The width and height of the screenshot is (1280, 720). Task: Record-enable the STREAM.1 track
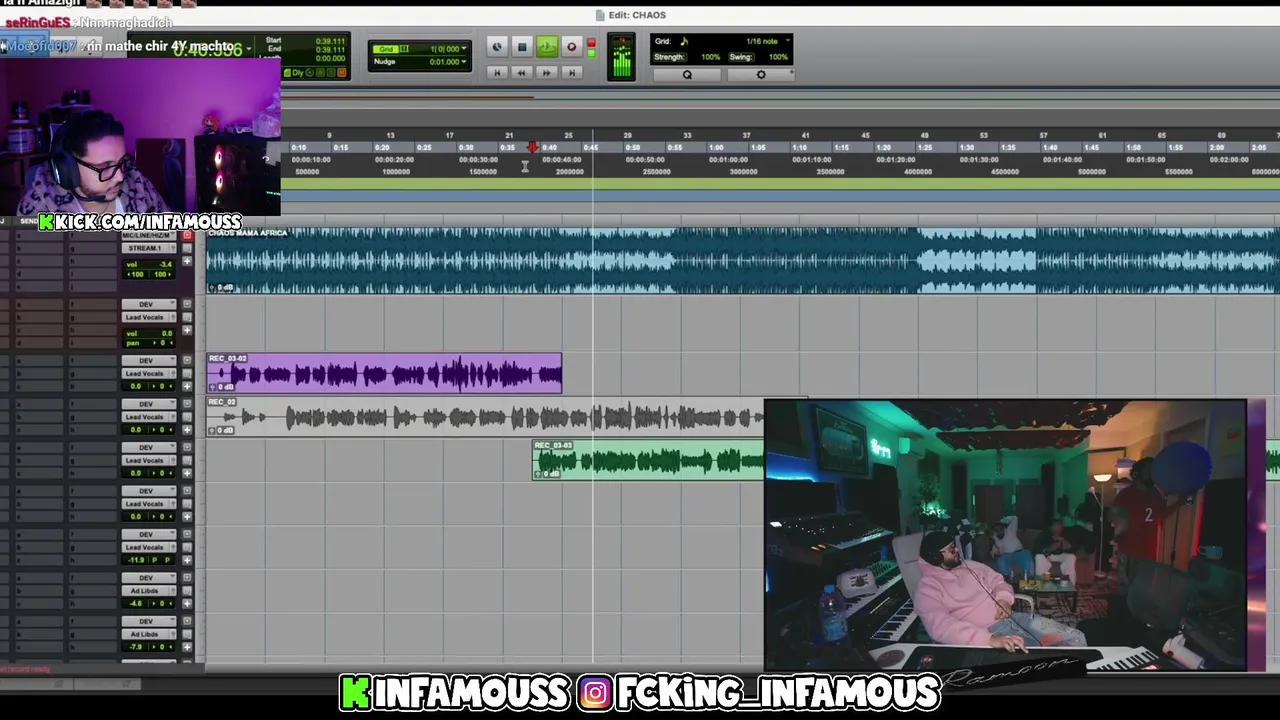187,236
